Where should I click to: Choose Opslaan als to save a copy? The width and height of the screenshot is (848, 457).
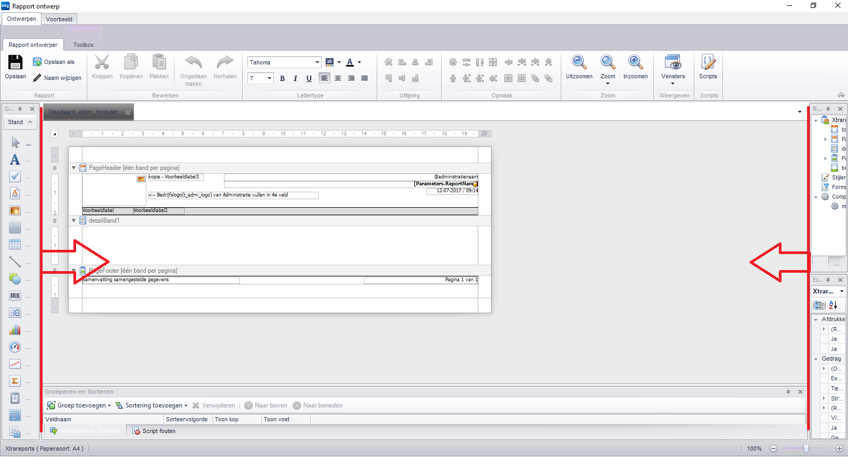(x=54, y=62)
